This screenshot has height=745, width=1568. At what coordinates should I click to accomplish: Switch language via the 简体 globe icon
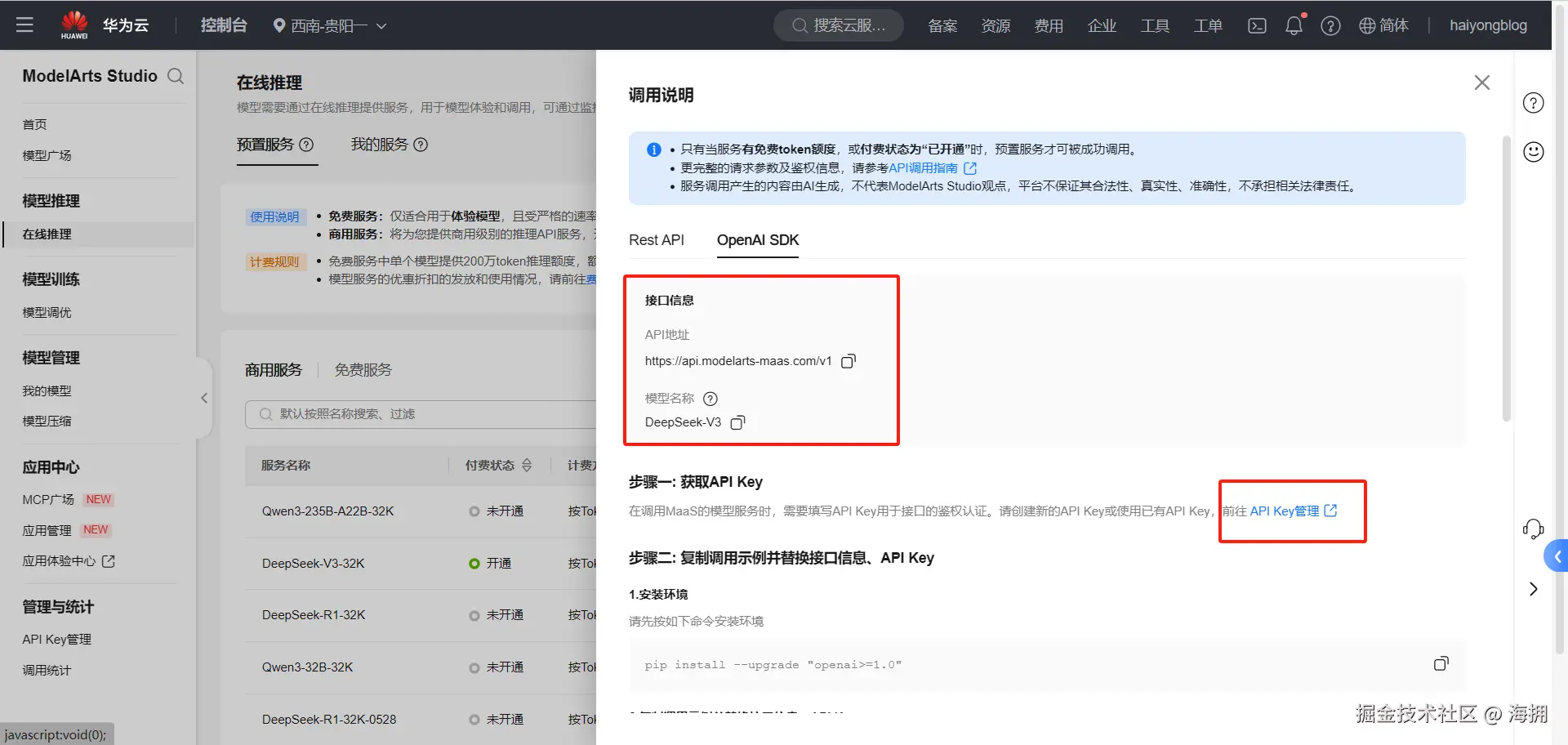coord(1383,25)
